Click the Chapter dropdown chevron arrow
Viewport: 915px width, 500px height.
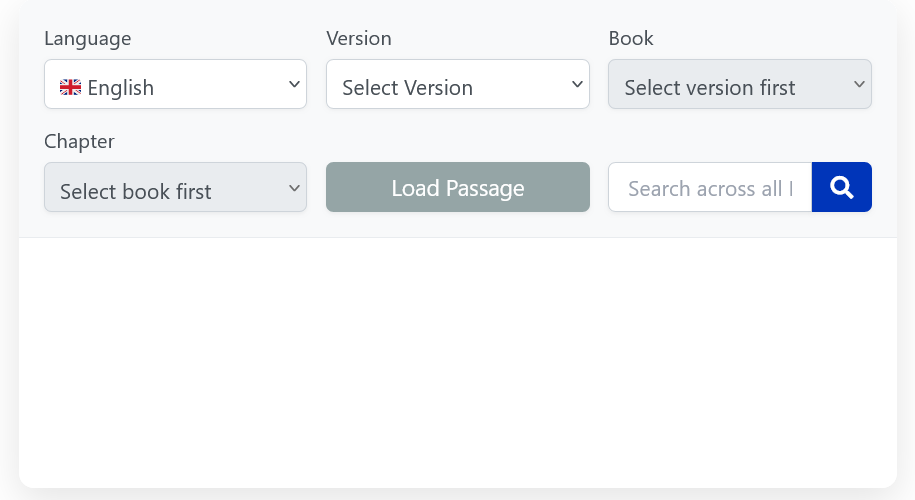294,188
